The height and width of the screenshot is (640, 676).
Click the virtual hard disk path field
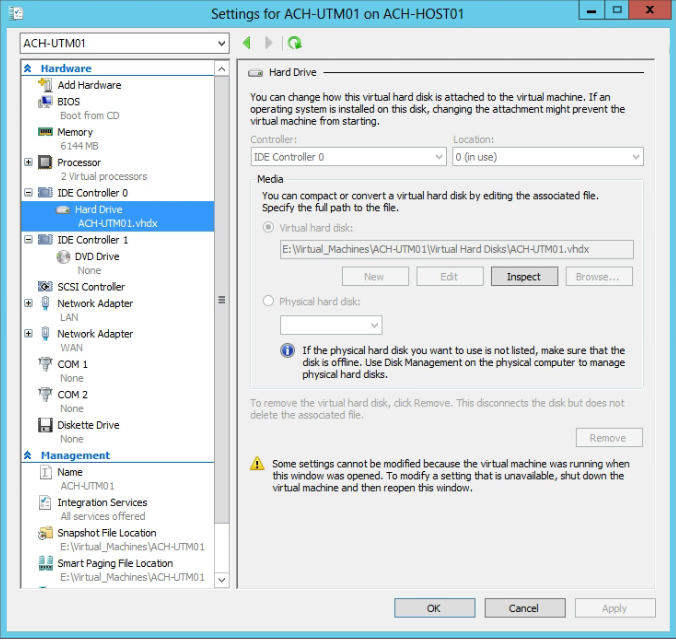click(457, 249)
